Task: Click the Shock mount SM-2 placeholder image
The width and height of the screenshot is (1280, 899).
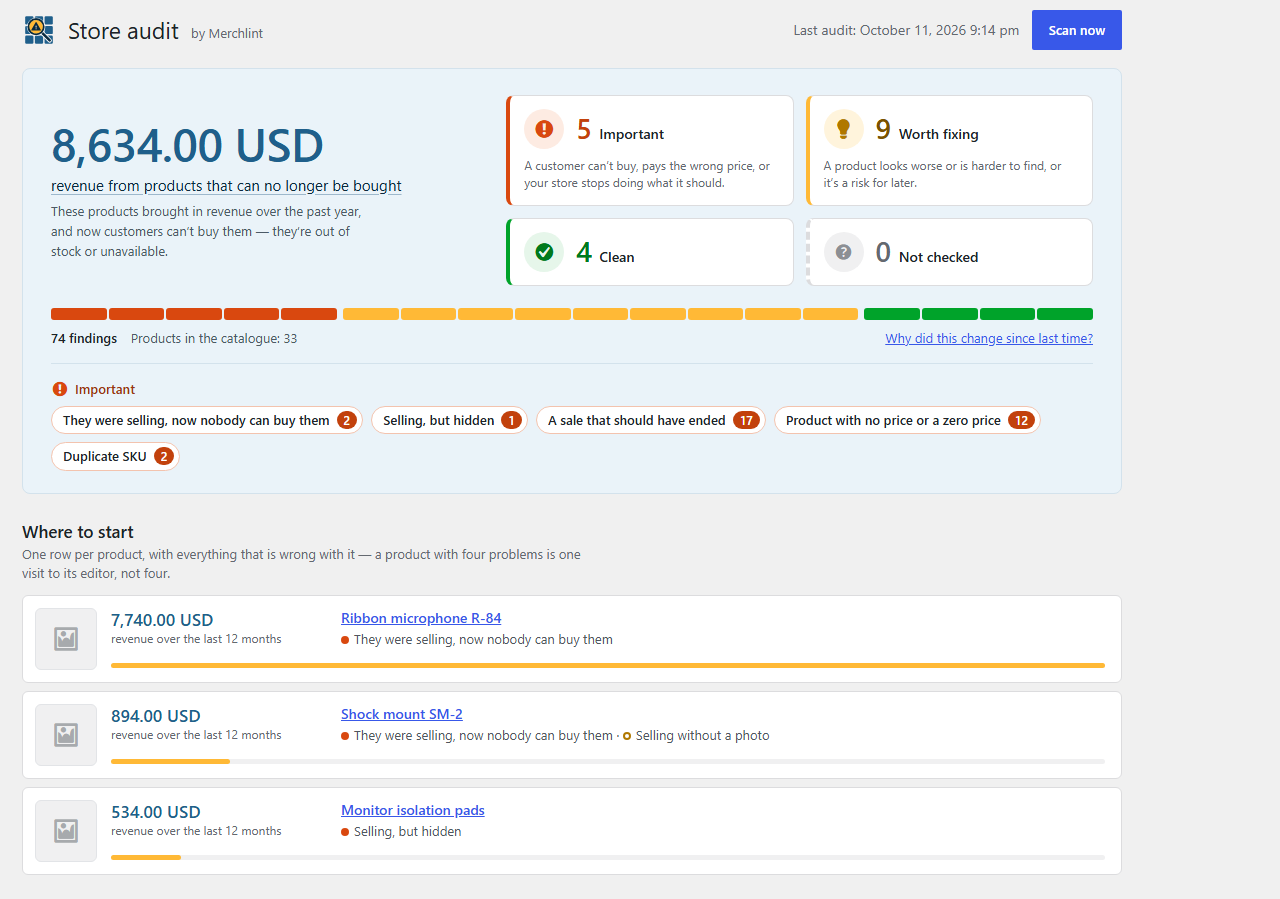Action: click(66, 735)
